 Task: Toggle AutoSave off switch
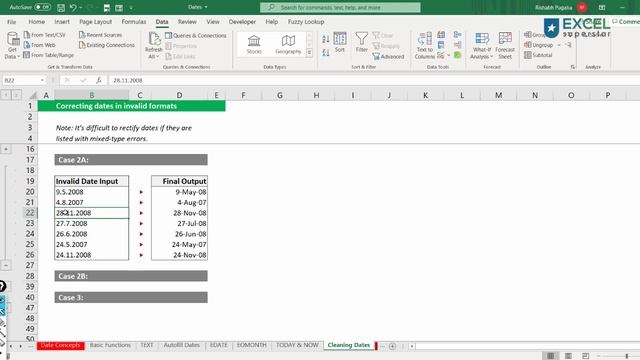point(42,7)
